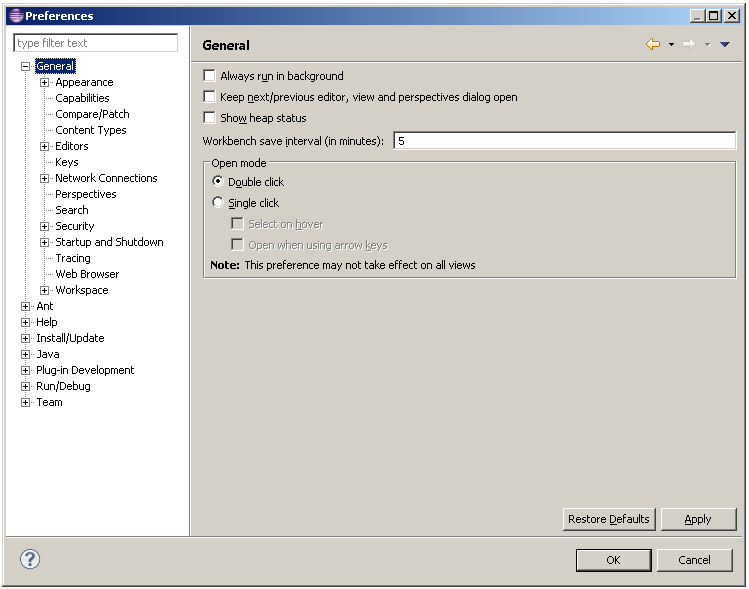Screen dimensions: 749x589
Task: Click the forward navigation arrow icon
Action: coord(689,44)
